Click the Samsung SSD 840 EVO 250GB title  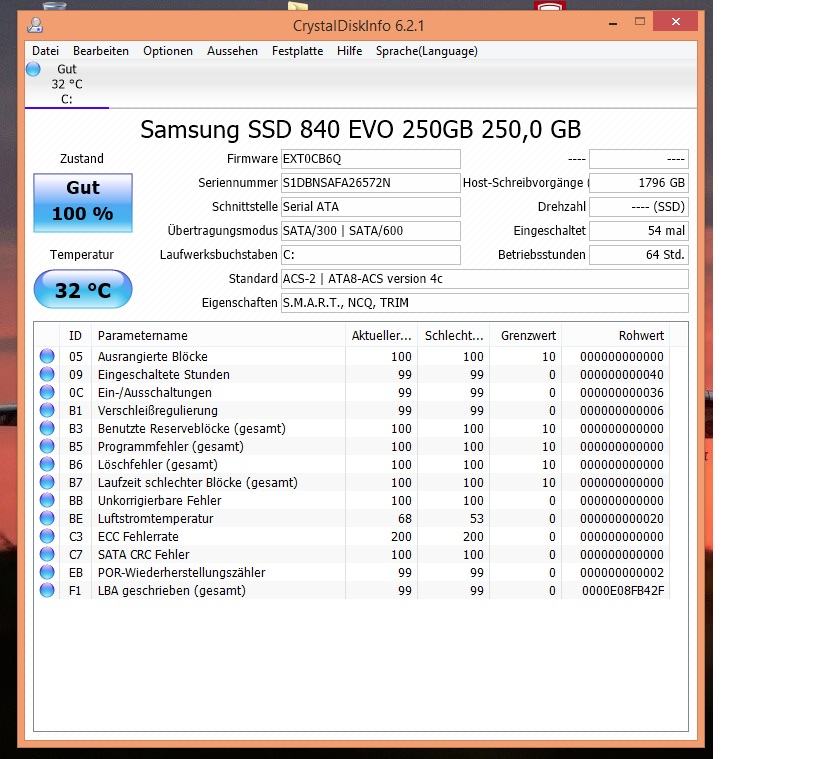tap(360, 129)
